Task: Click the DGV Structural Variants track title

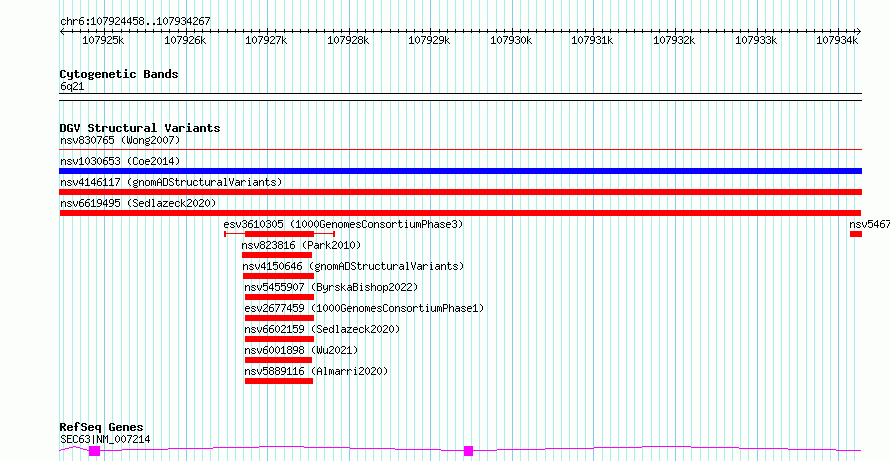Action: click(140, 128)
